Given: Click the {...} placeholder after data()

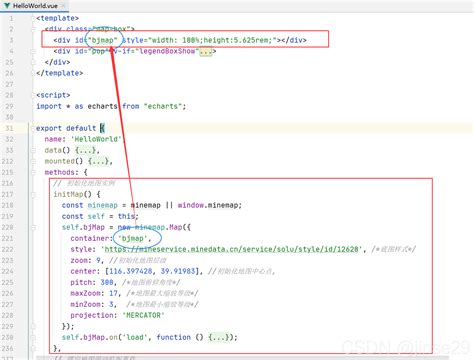Looking at the screenshot, I should 86,150.
